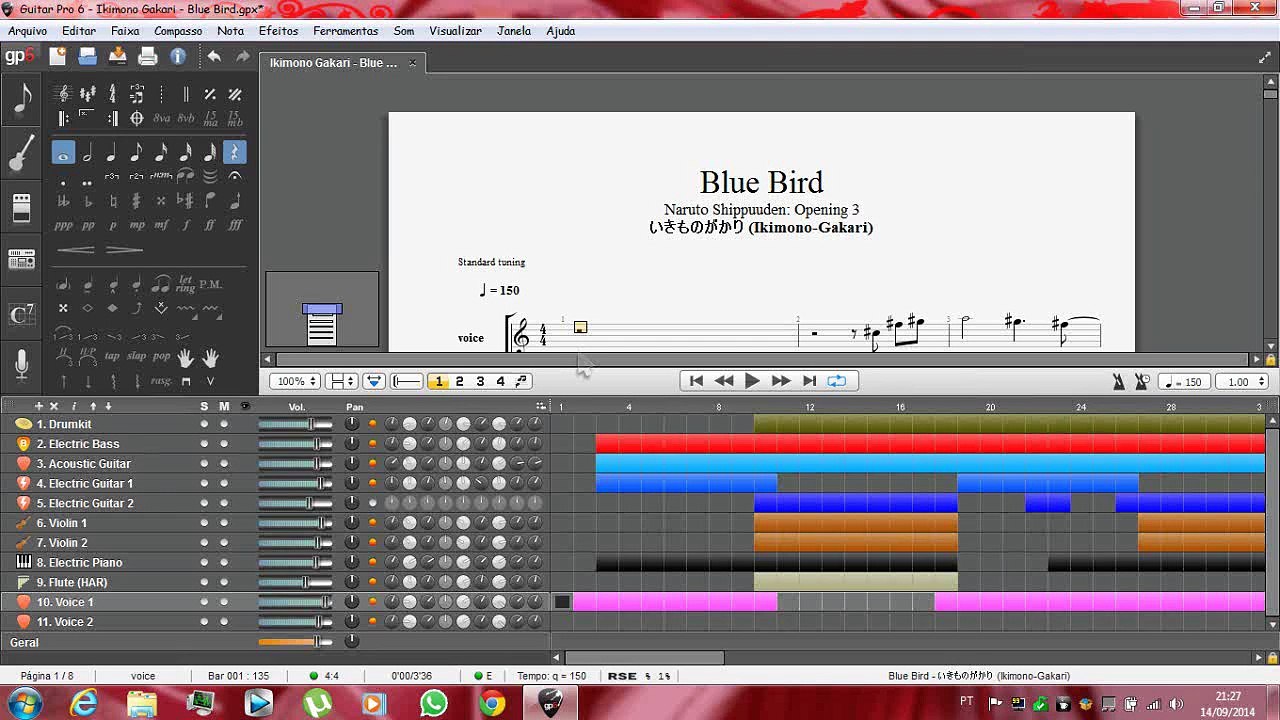The image size is (1280, 720).
Task: Insert the clef symbol
Action: (x=63, y=94)
